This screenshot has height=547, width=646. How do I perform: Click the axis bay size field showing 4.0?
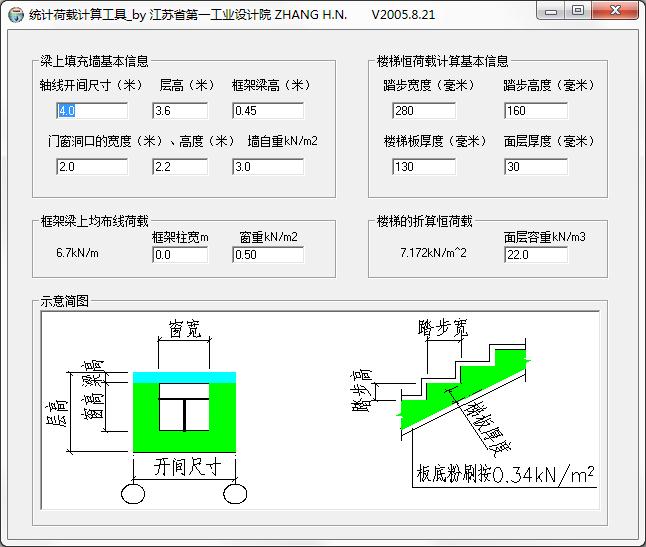(92, 111)
